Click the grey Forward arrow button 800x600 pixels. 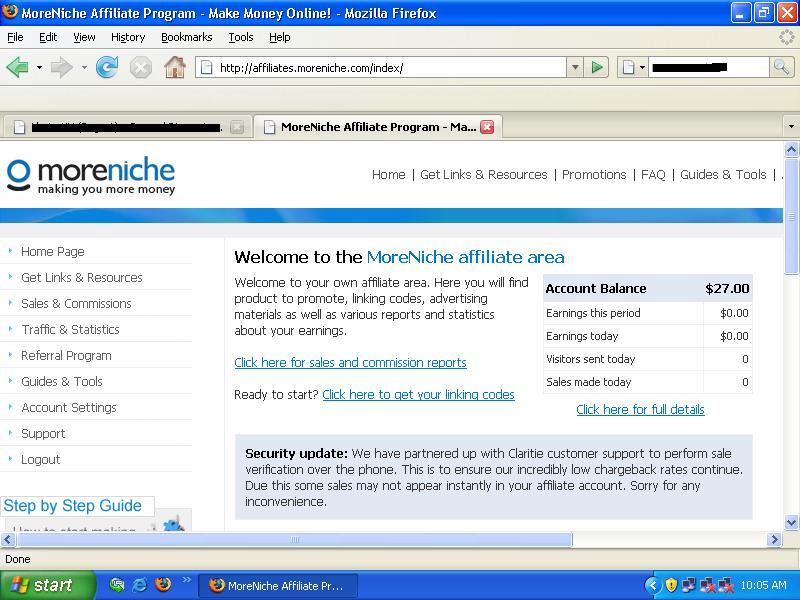(x=62, y=67)
